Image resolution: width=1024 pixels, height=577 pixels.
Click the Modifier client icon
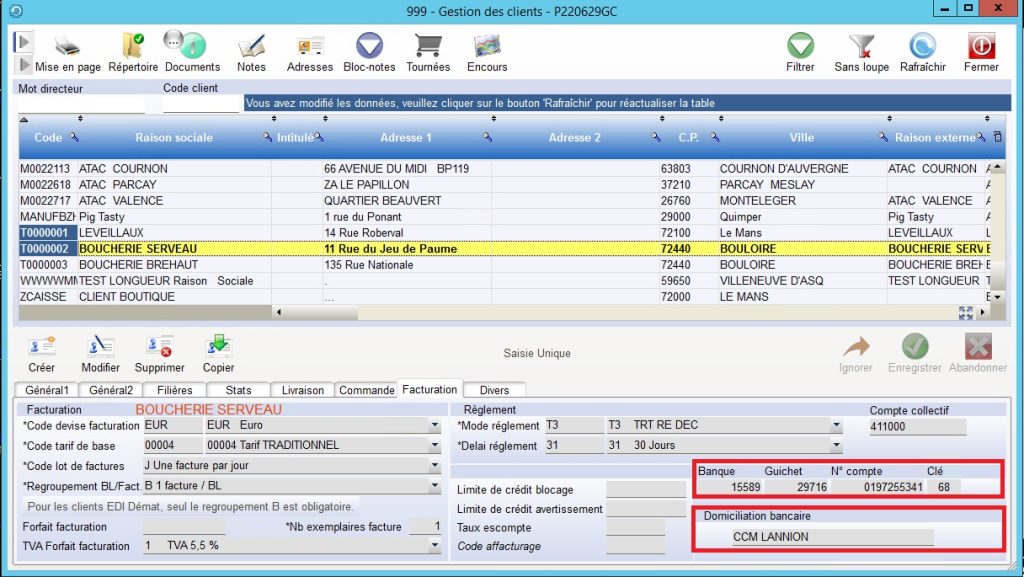point(100,347)
